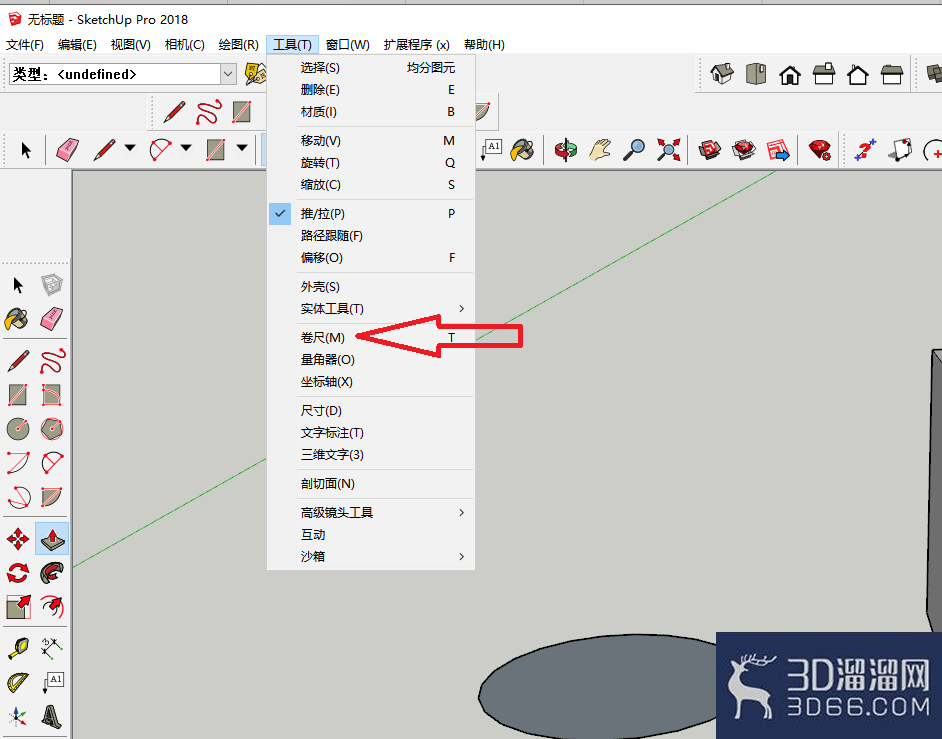
Task: Expand the 沙箱 sandbox submenu
Action: pos(371,556)
